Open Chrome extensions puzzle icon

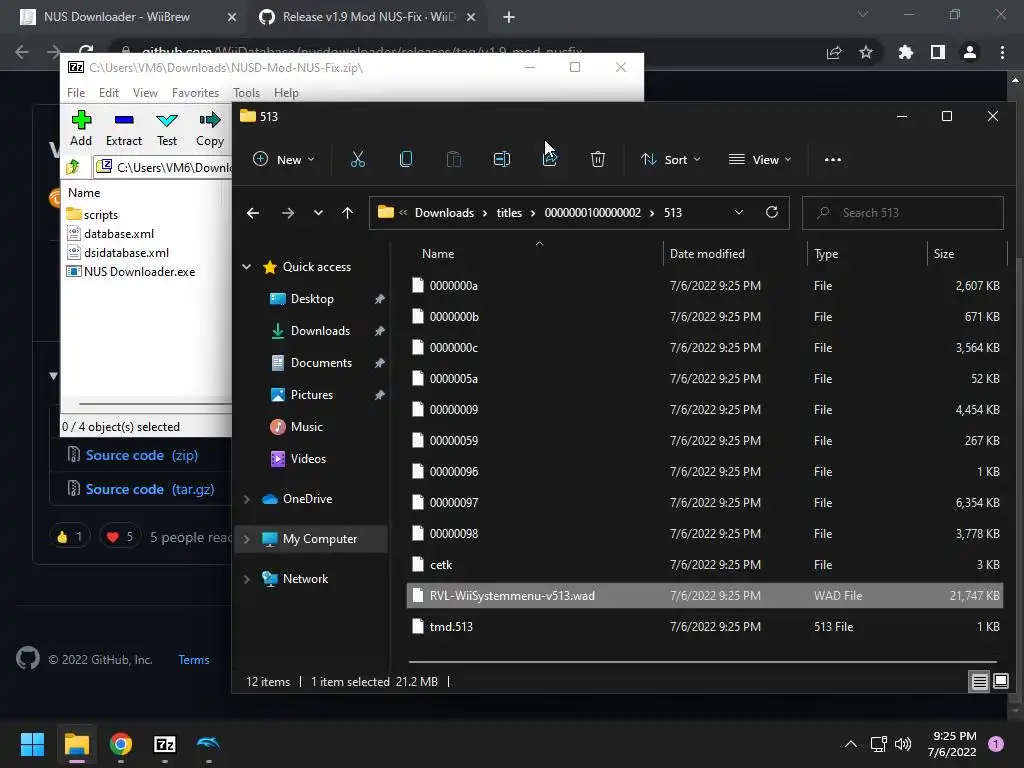click(x=906, y=52)
